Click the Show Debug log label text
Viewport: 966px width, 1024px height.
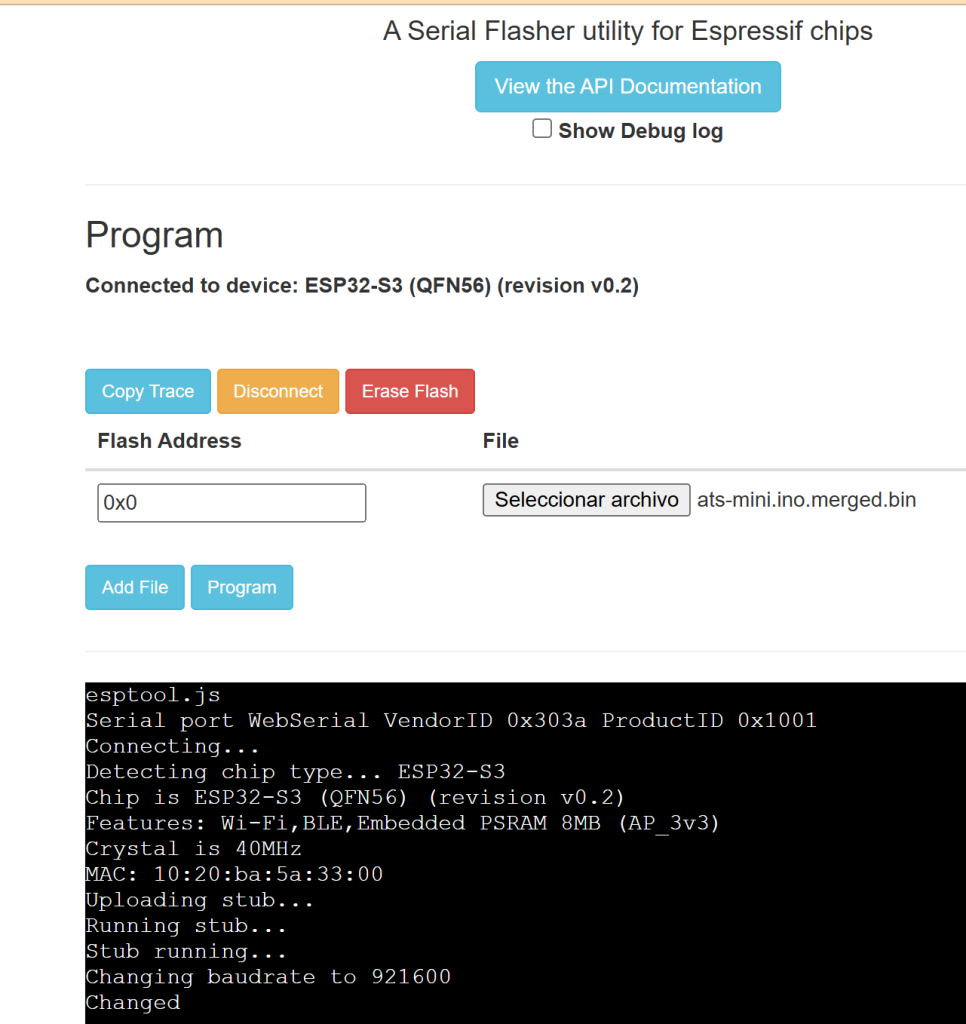coord(640,131)
